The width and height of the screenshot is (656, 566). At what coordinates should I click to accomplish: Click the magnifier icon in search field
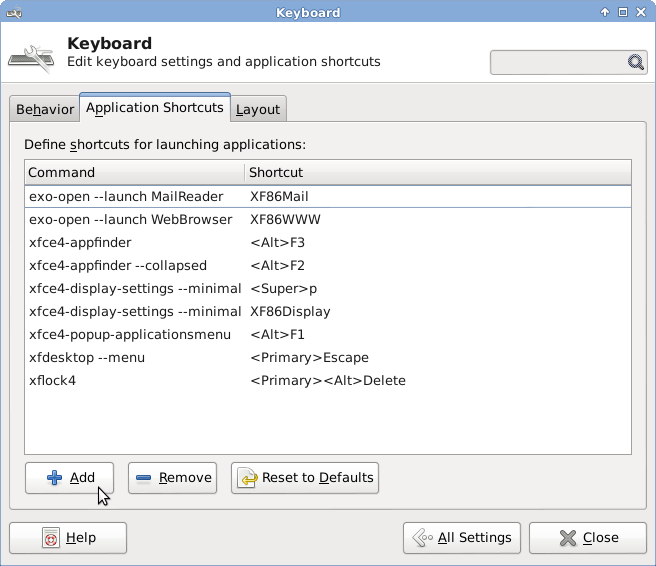636,62
